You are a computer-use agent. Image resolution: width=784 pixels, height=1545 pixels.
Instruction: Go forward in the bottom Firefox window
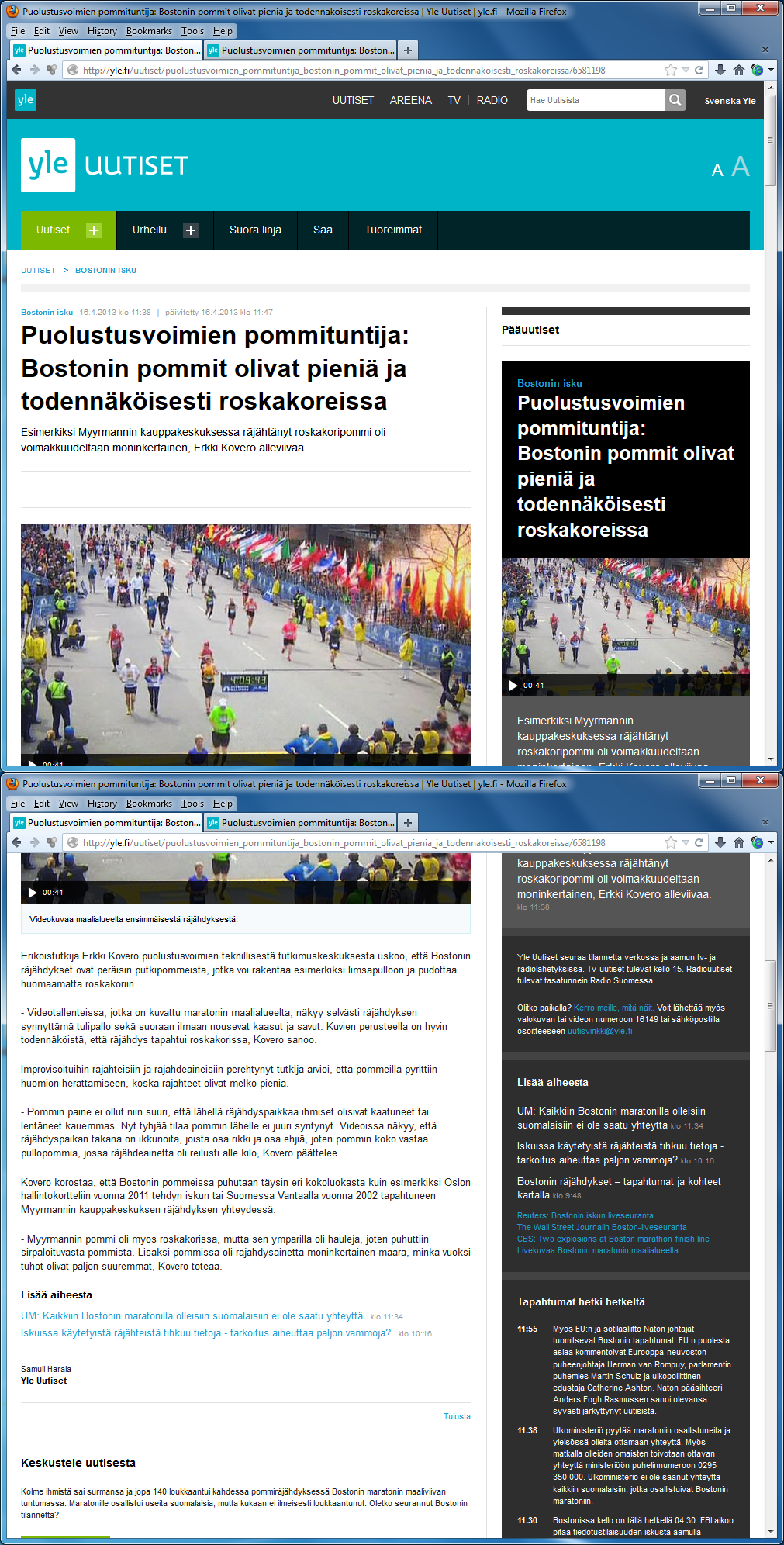34,842
